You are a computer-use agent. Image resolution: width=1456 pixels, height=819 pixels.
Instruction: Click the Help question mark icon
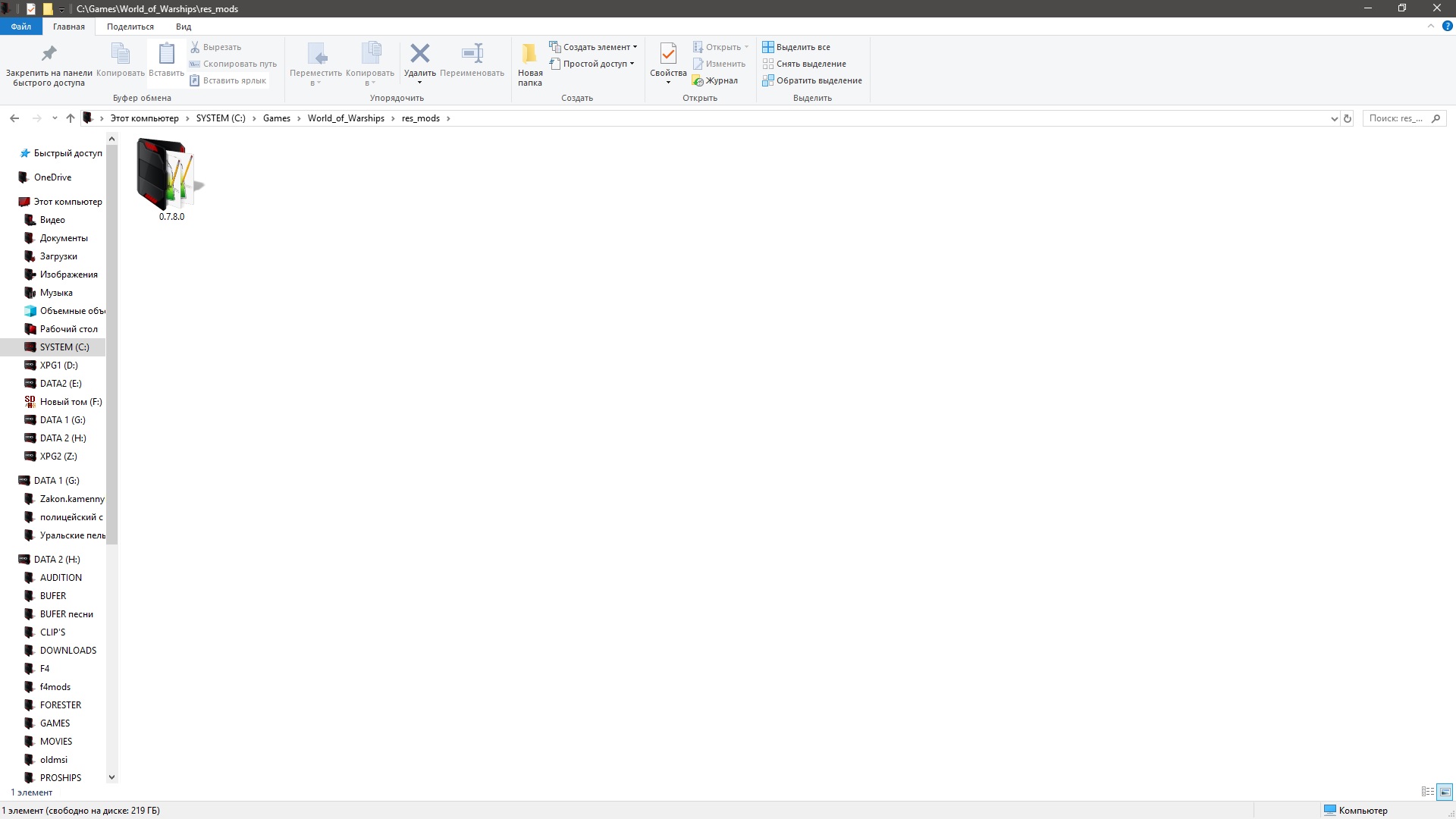pos(1447,26)
